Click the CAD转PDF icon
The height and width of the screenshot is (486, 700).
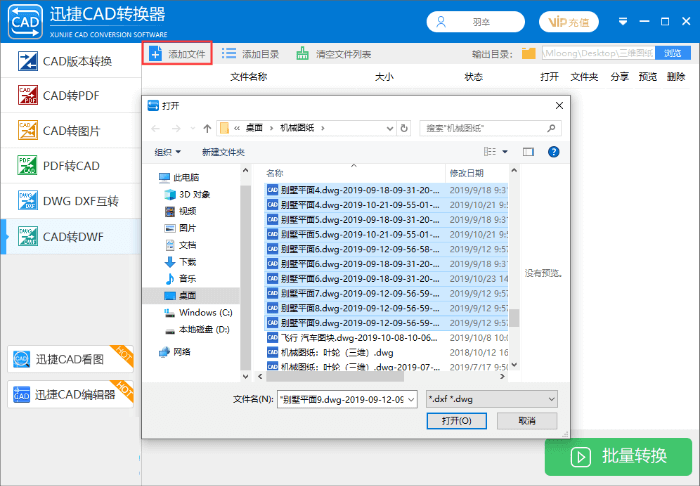coord(28,96)
